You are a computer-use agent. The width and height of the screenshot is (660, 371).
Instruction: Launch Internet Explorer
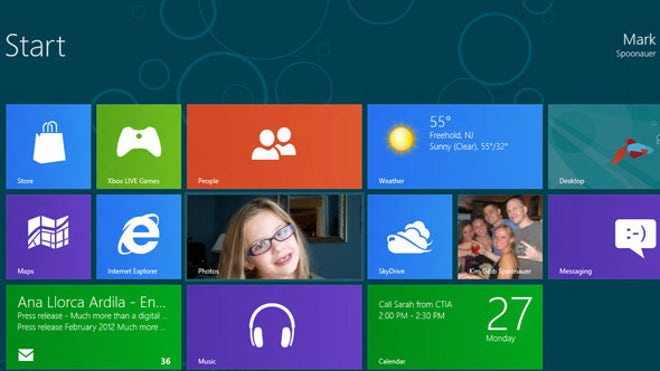tap(138, 236)
